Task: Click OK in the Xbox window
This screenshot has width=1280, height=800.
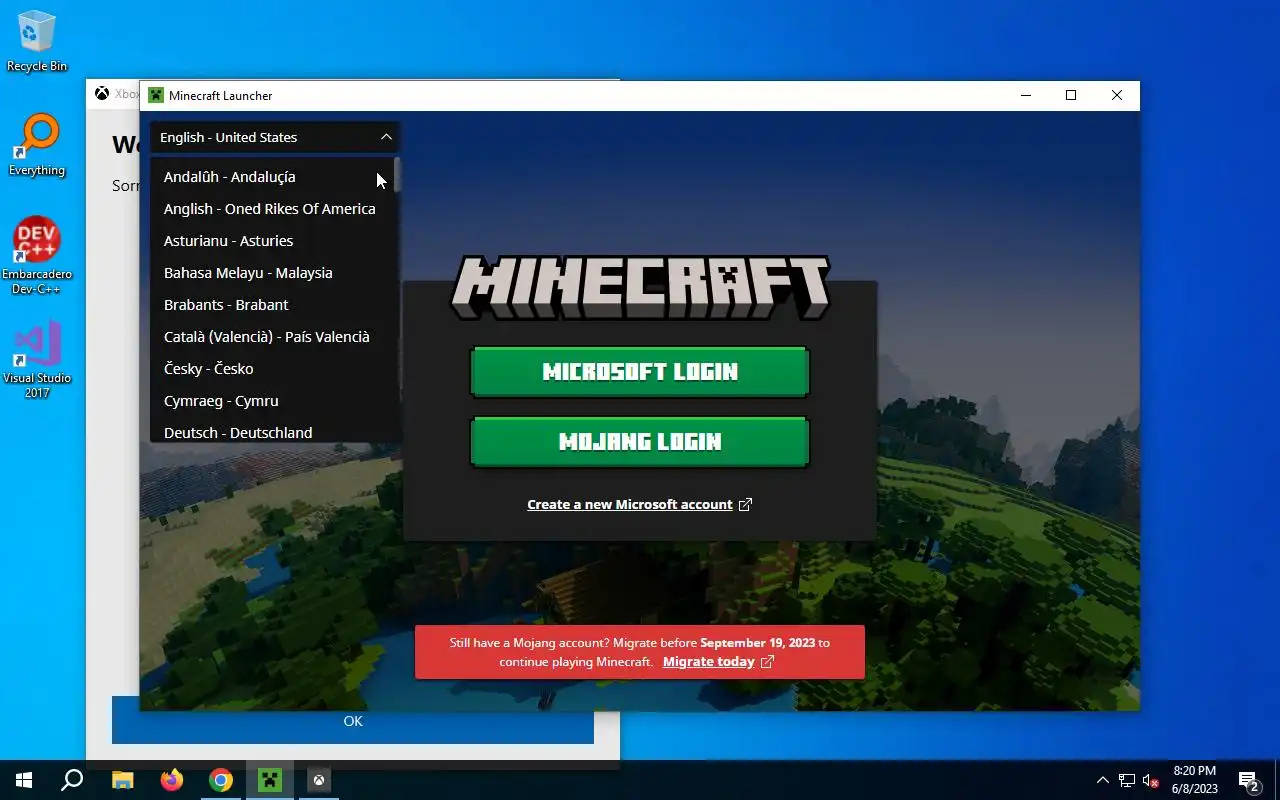Action: click(x=353, y=721)
